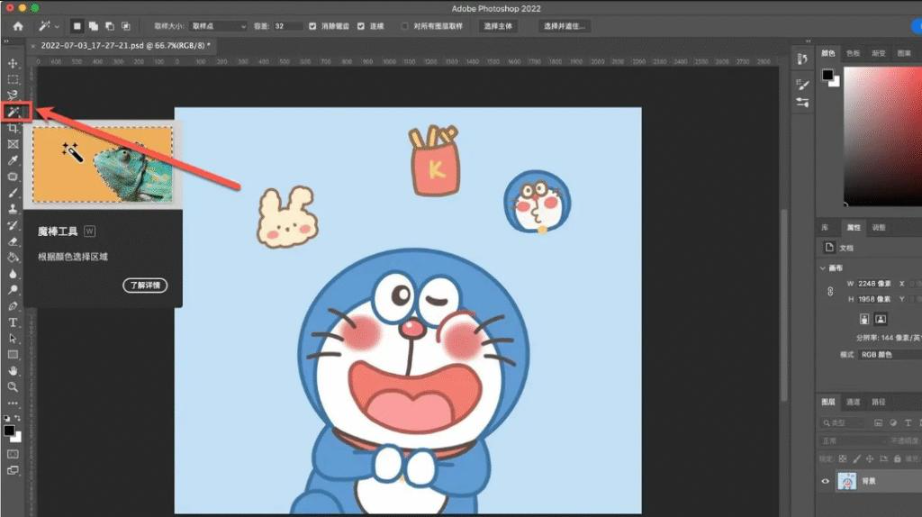Switch to the Swatches panel tab

(853, 53)
